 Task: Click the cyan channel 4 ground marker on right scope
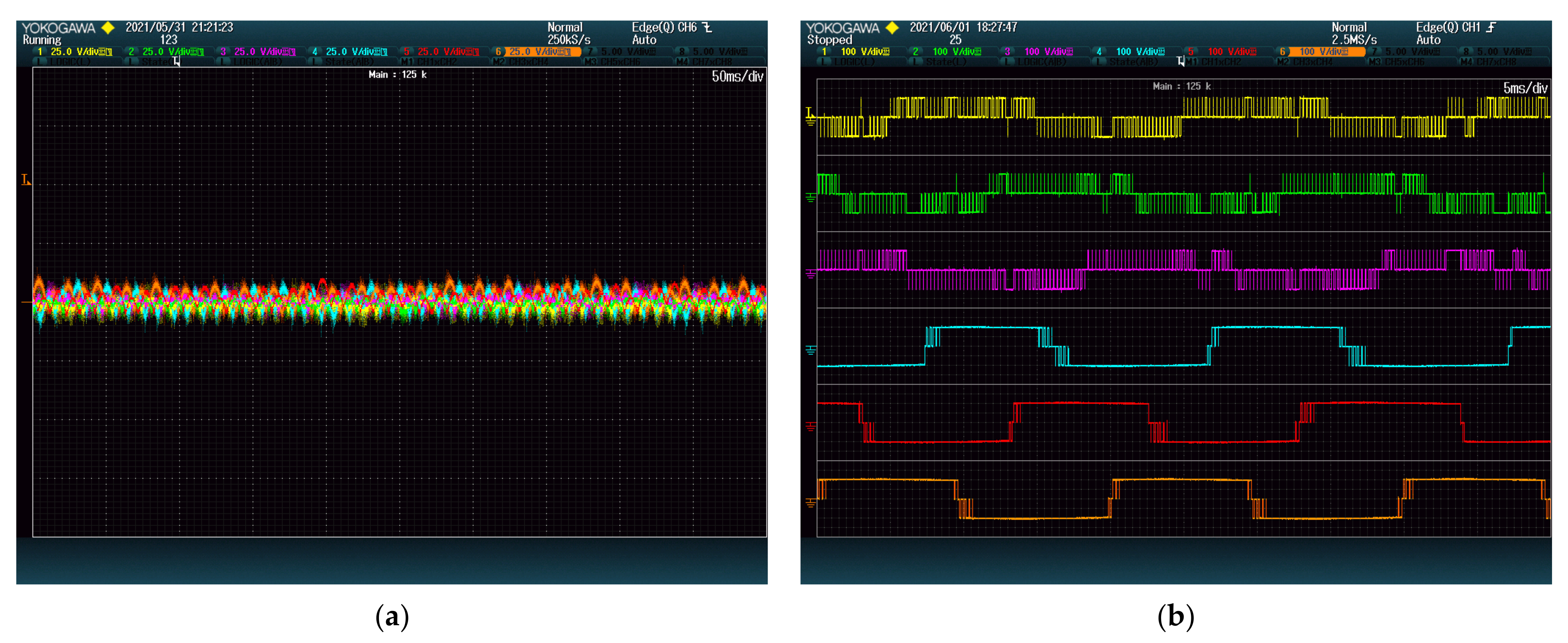(810, 350)
